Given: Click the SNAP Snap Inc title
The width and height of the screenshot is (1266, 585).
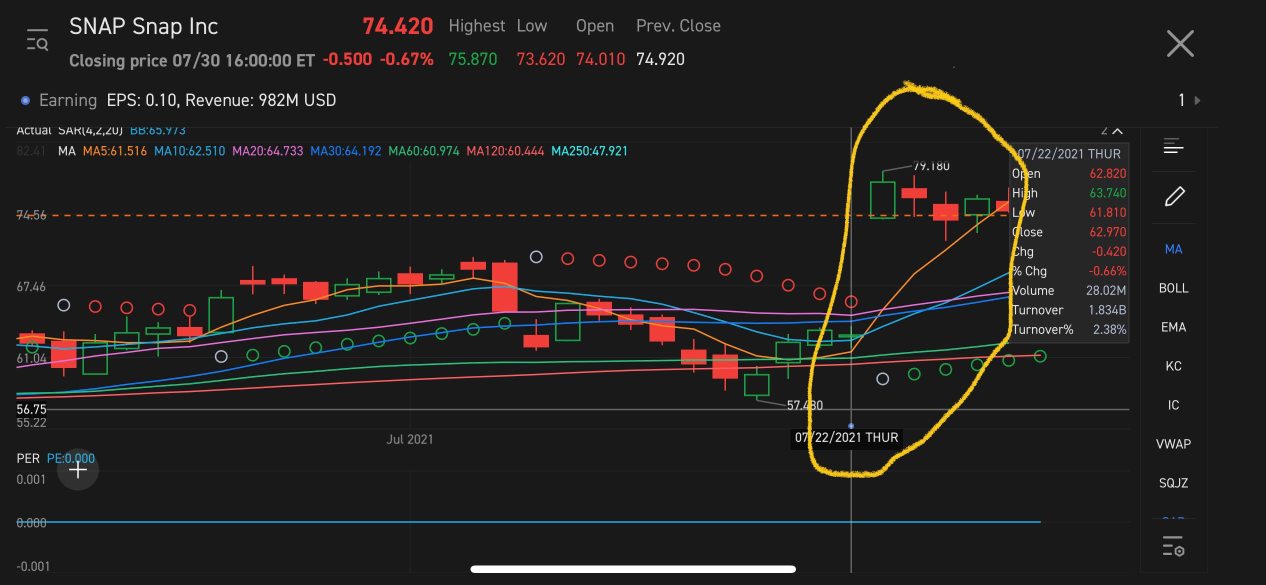Looking at the screenshot, I should click(x=143, y=26).
